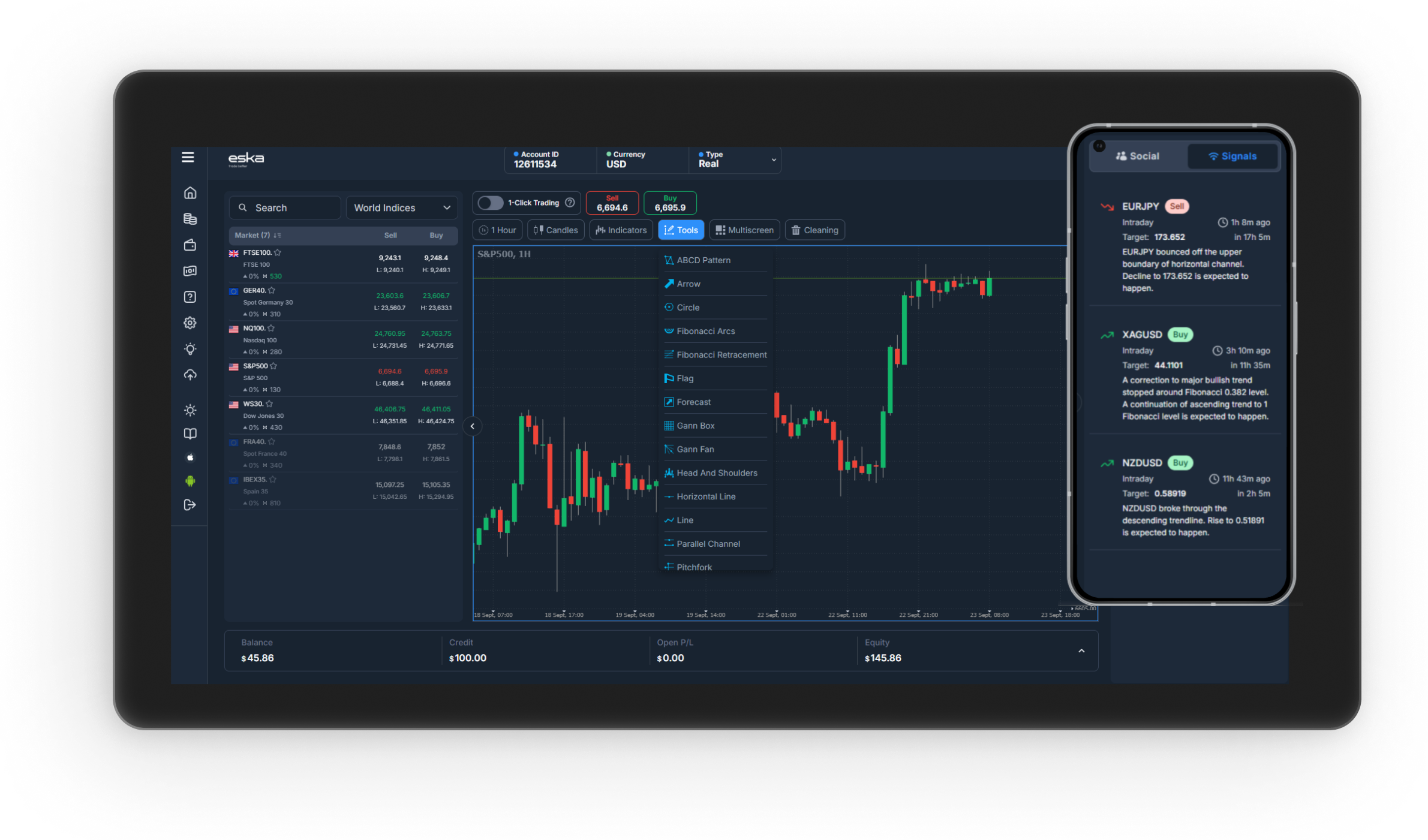1428x840 pixels.
Task: Favorite S&P500 with its star
Action: click(x=273, y=366)
